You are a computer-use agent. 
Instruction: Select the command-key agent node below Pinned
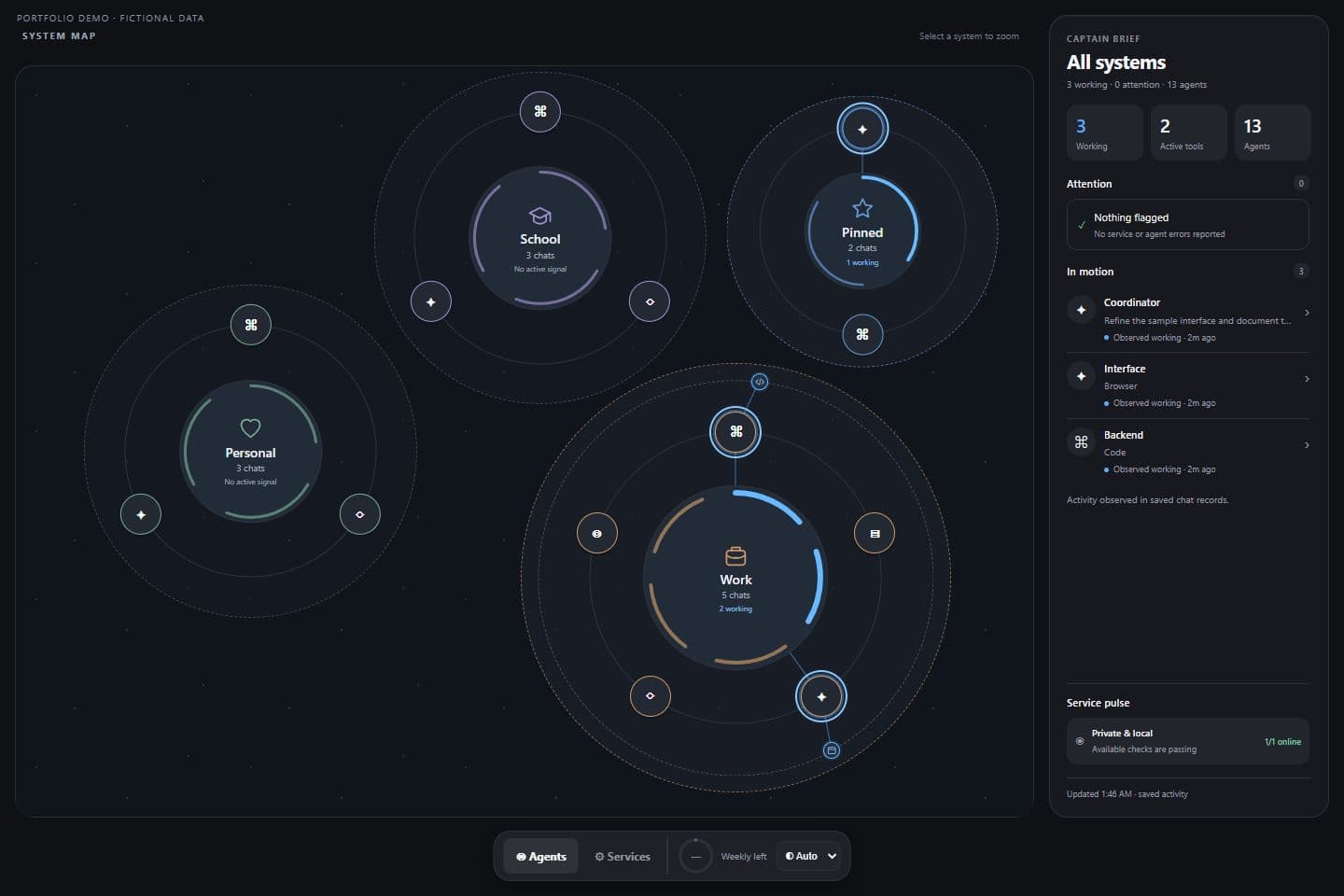click(x=862, y=334)
